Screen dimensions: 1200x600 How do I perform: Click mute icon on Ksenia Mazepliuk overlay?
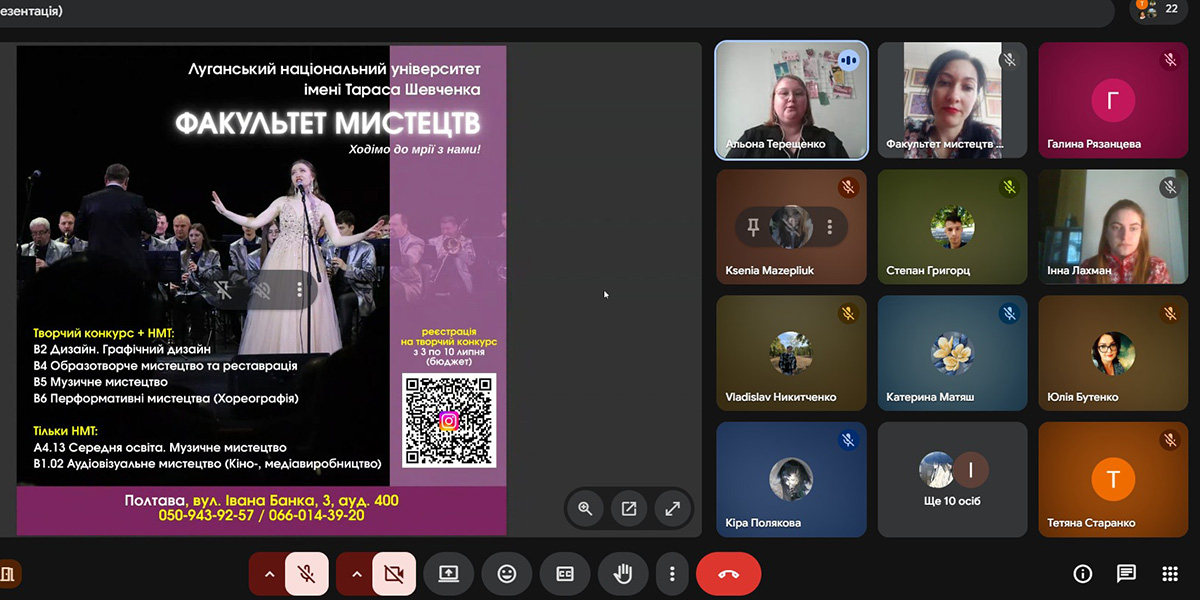(x=792, y=227)
